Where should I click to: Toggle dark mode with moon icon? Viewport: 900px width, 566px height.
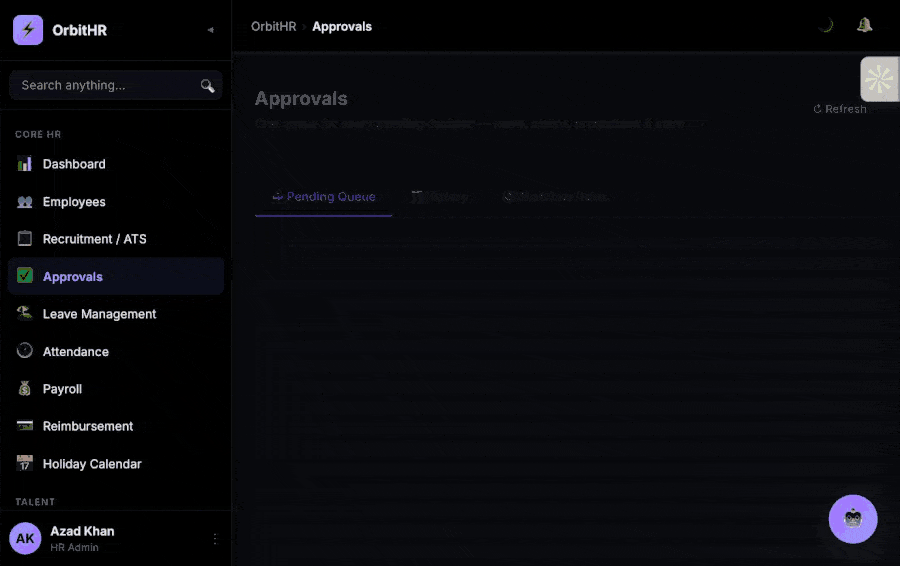point(826,25)
